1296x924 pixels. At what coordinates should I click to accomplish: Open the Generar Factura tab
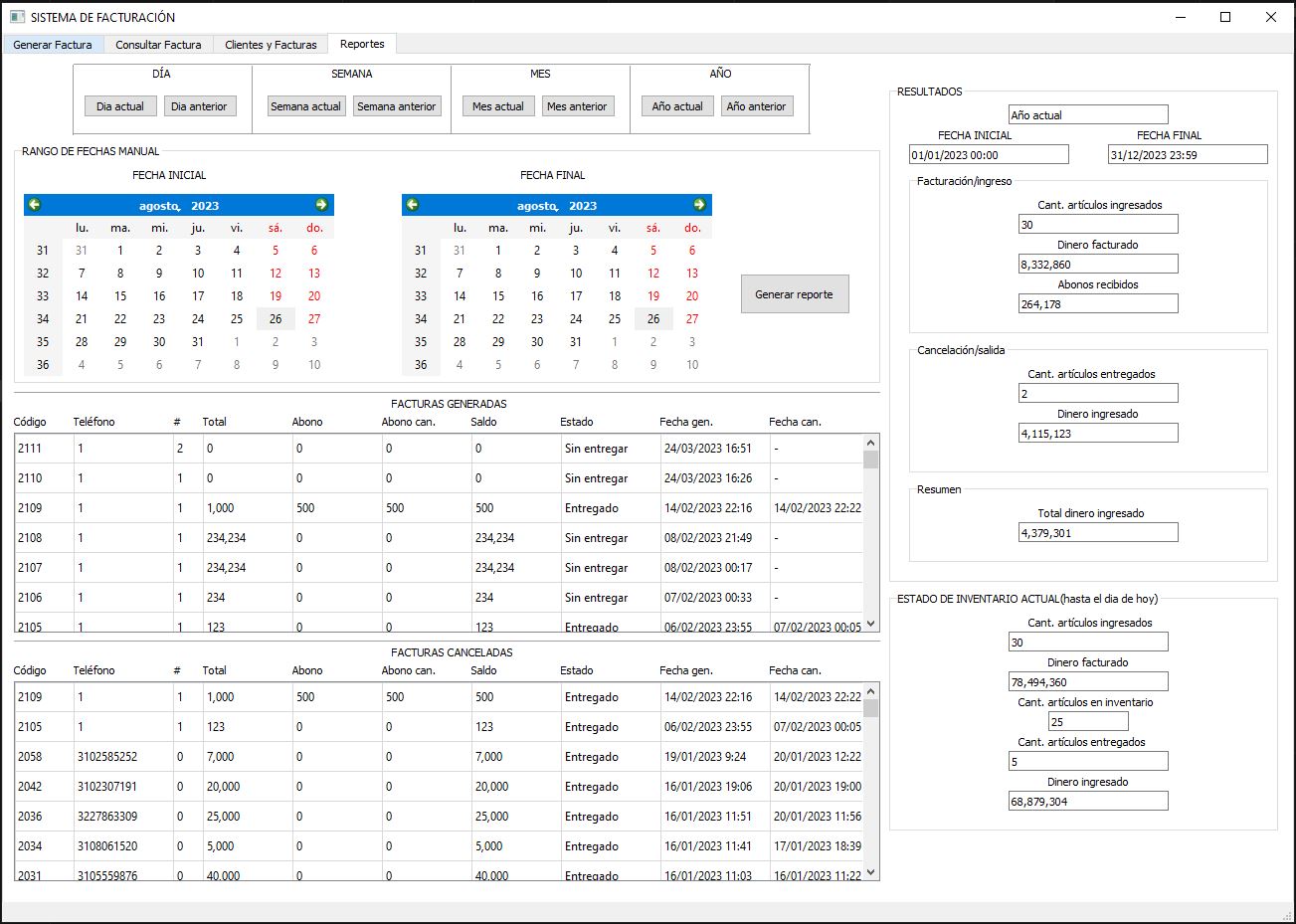tap(53, 45)
